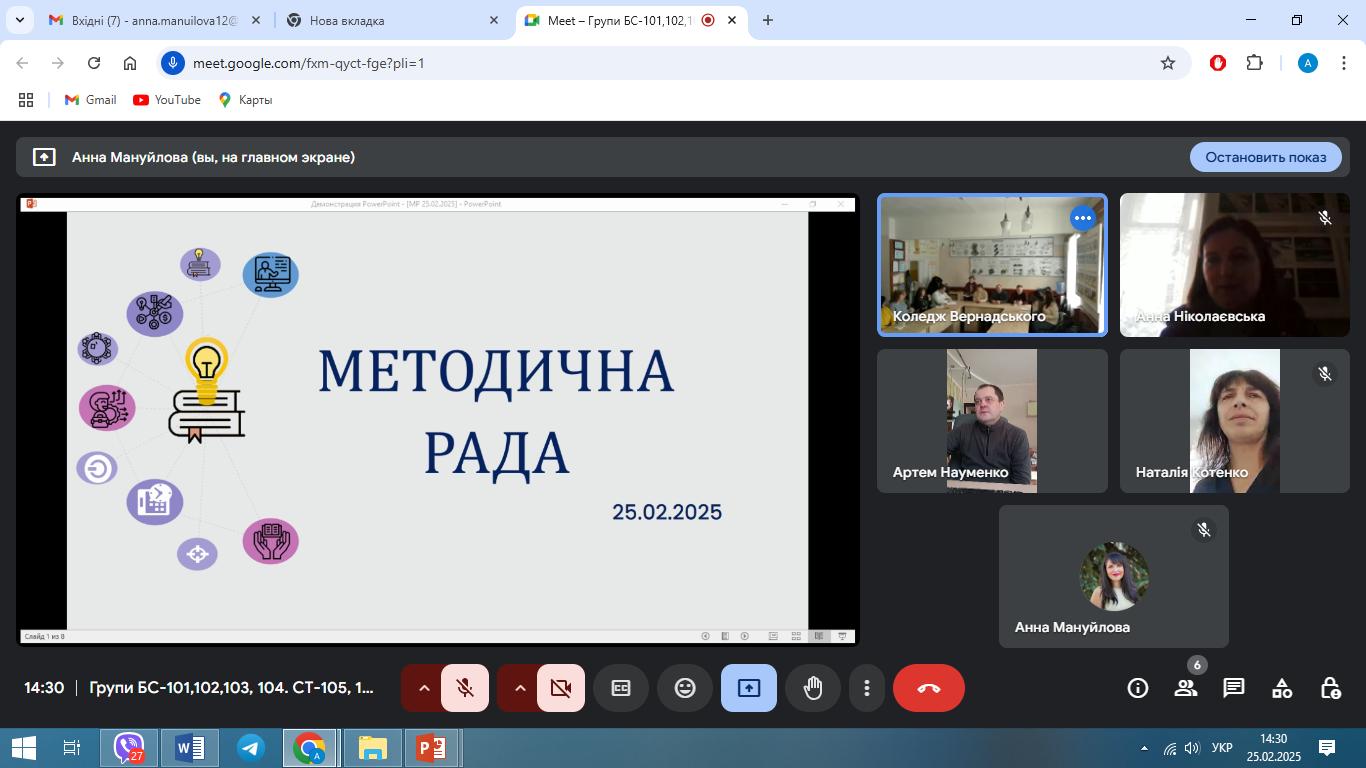Viewport: 1366px width, 768px height.
Task: Close the Нова вкладка tab
Action: tap(494, 20)
